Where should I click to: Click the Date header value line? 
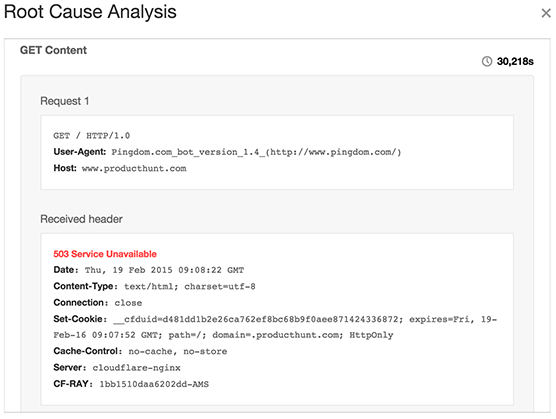tap(149, 270)
